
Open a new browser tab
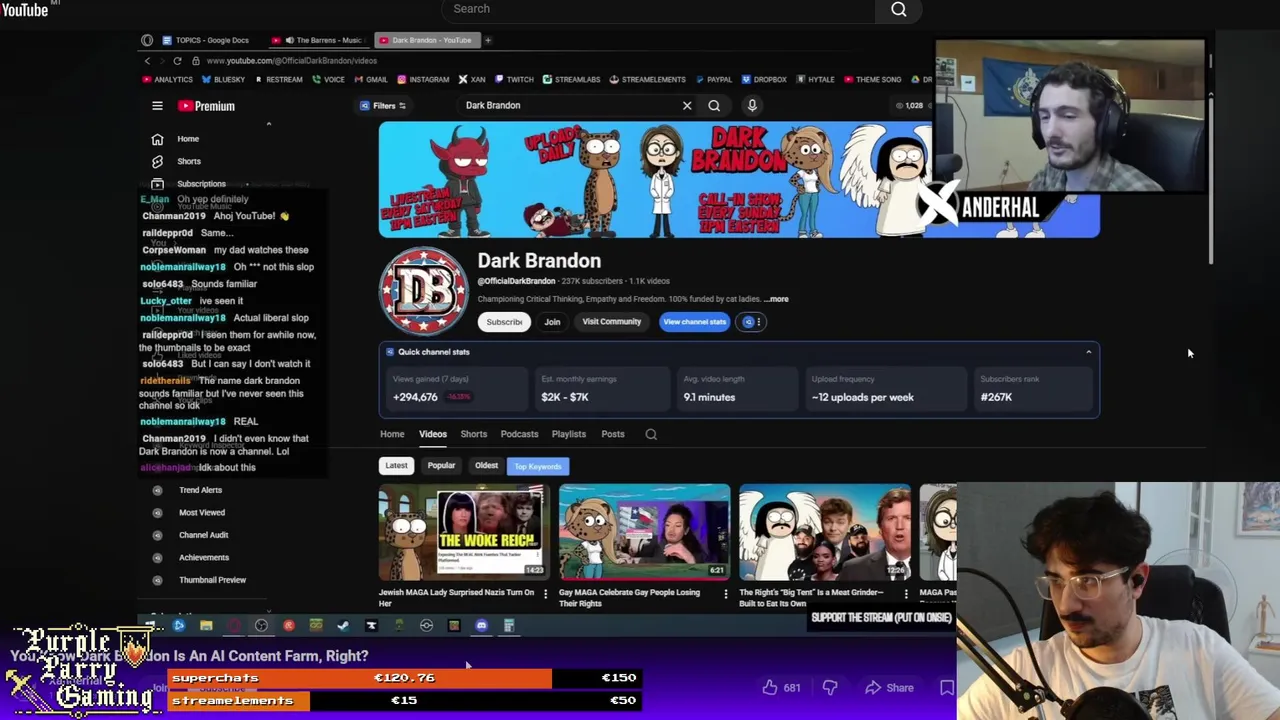(x=488, y=40)
